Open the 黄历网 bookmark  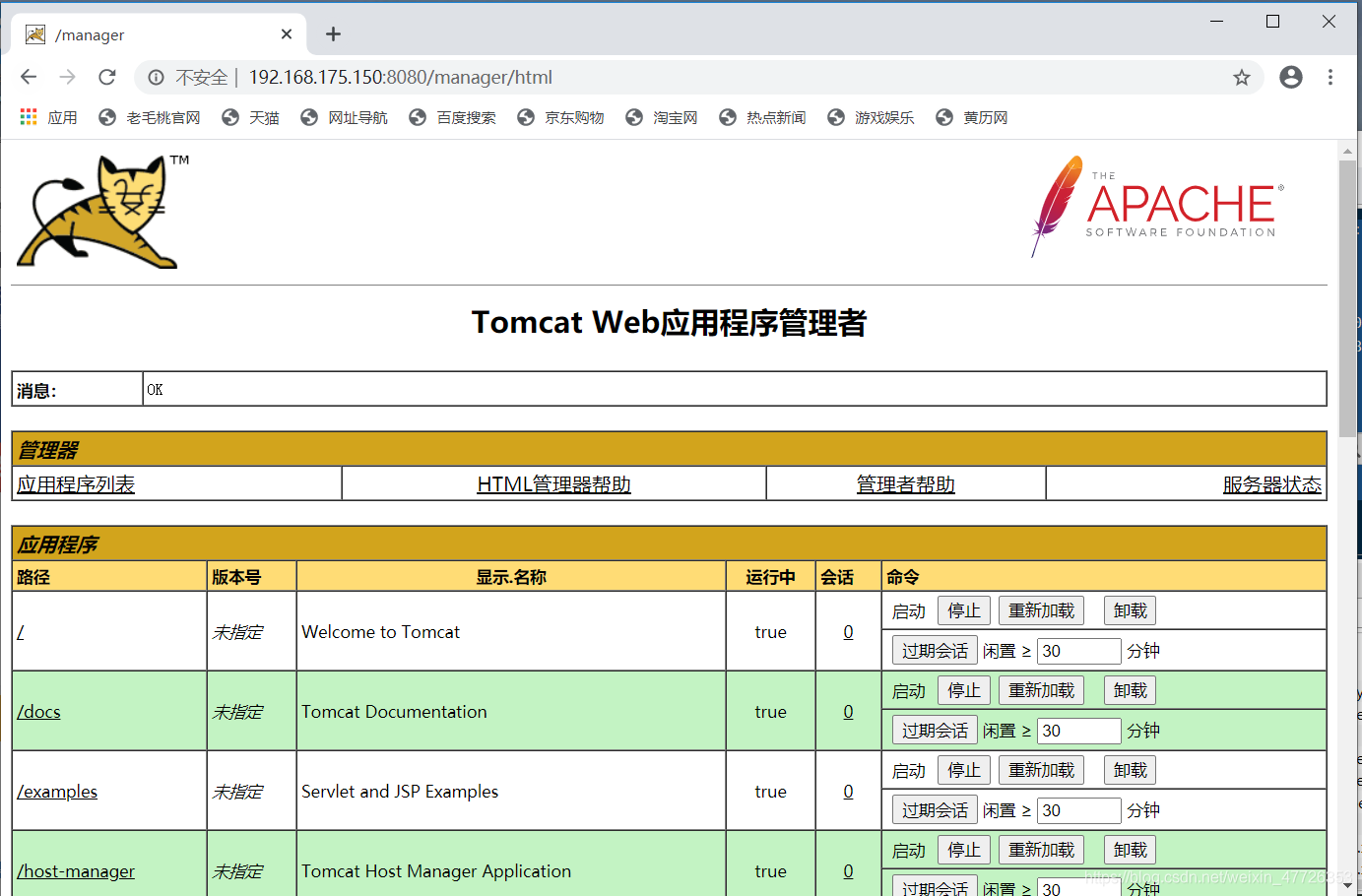pos(972,117)
